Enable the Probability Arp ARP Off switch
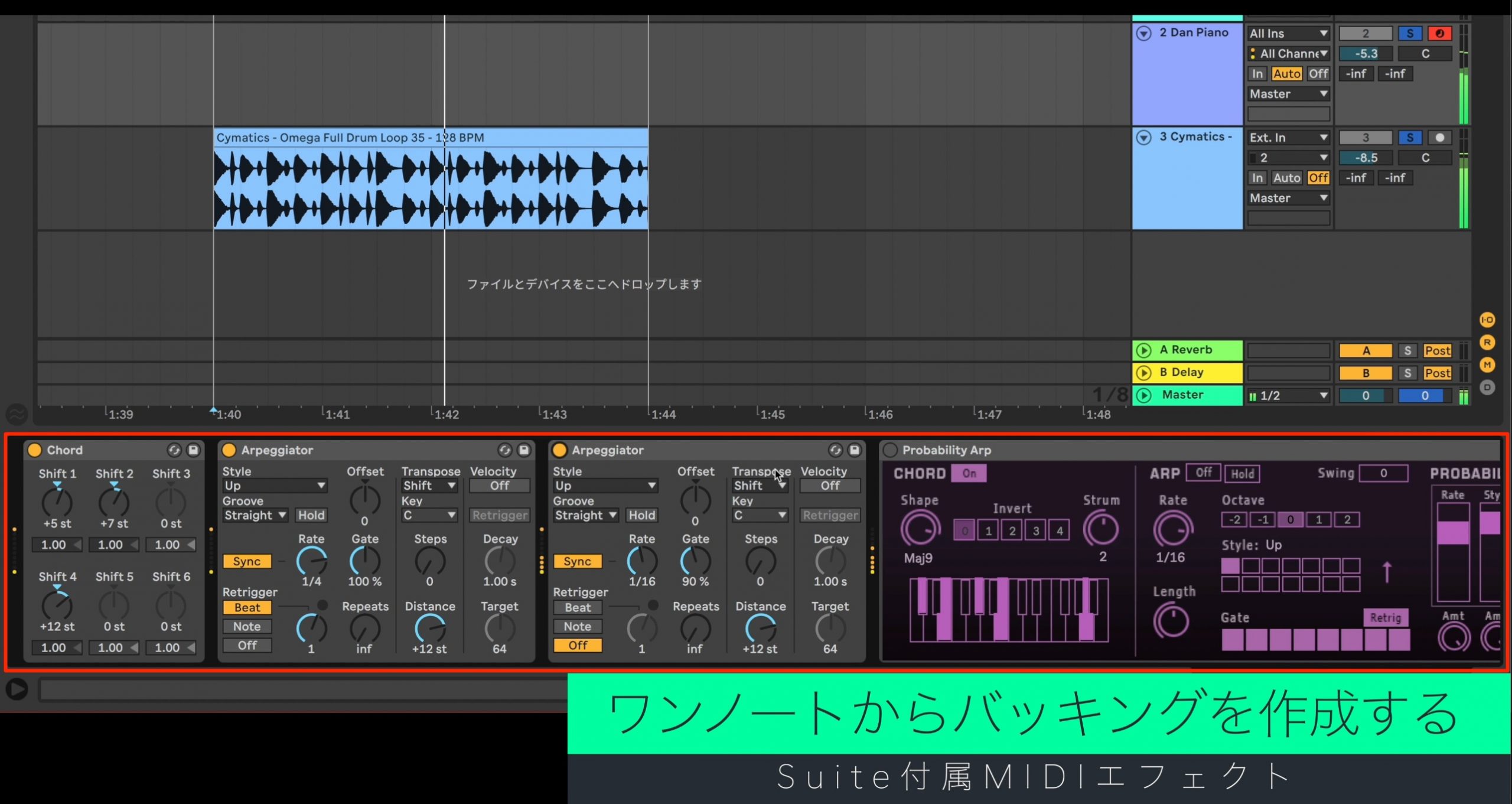Screen dimensions: 1512x804 coord(1203,473)
